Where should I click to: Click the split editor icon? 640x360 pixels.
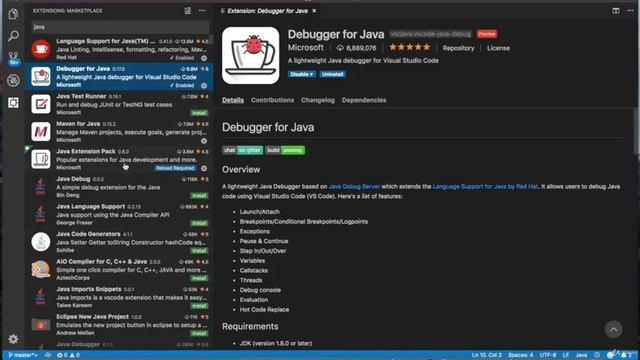pyautogui.click(x=616, y=11)
